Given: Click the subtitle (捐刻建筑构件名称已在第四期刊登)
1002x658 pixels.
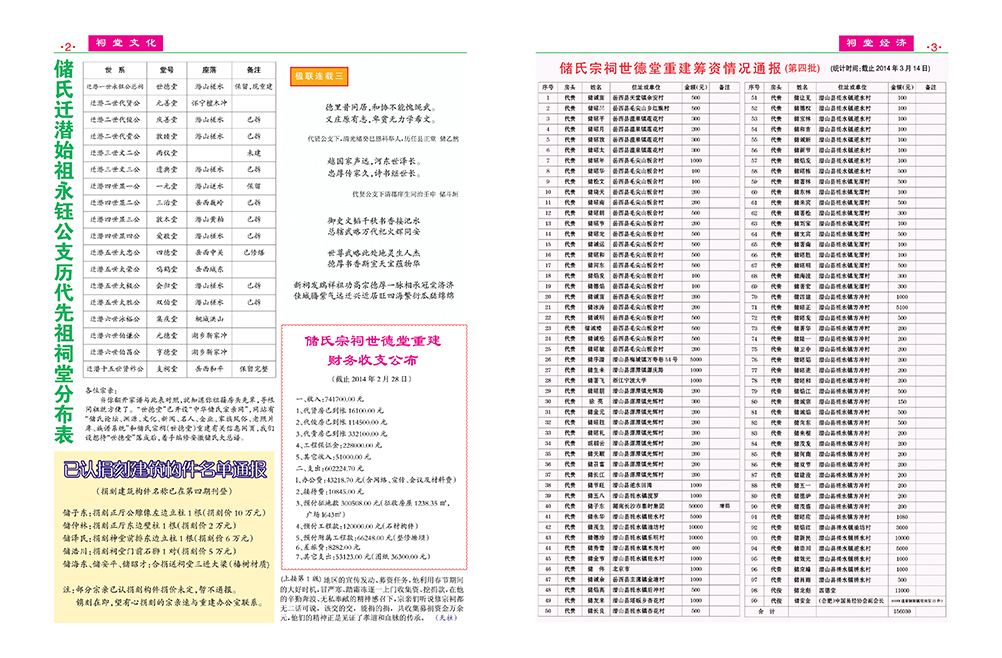Looking at the screenshot, I should pos(164,491).
